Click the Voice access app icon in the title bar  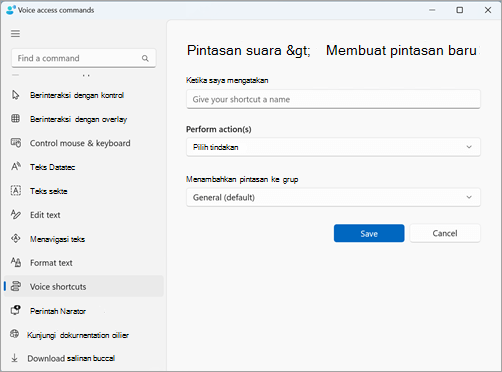coord(11,10)
